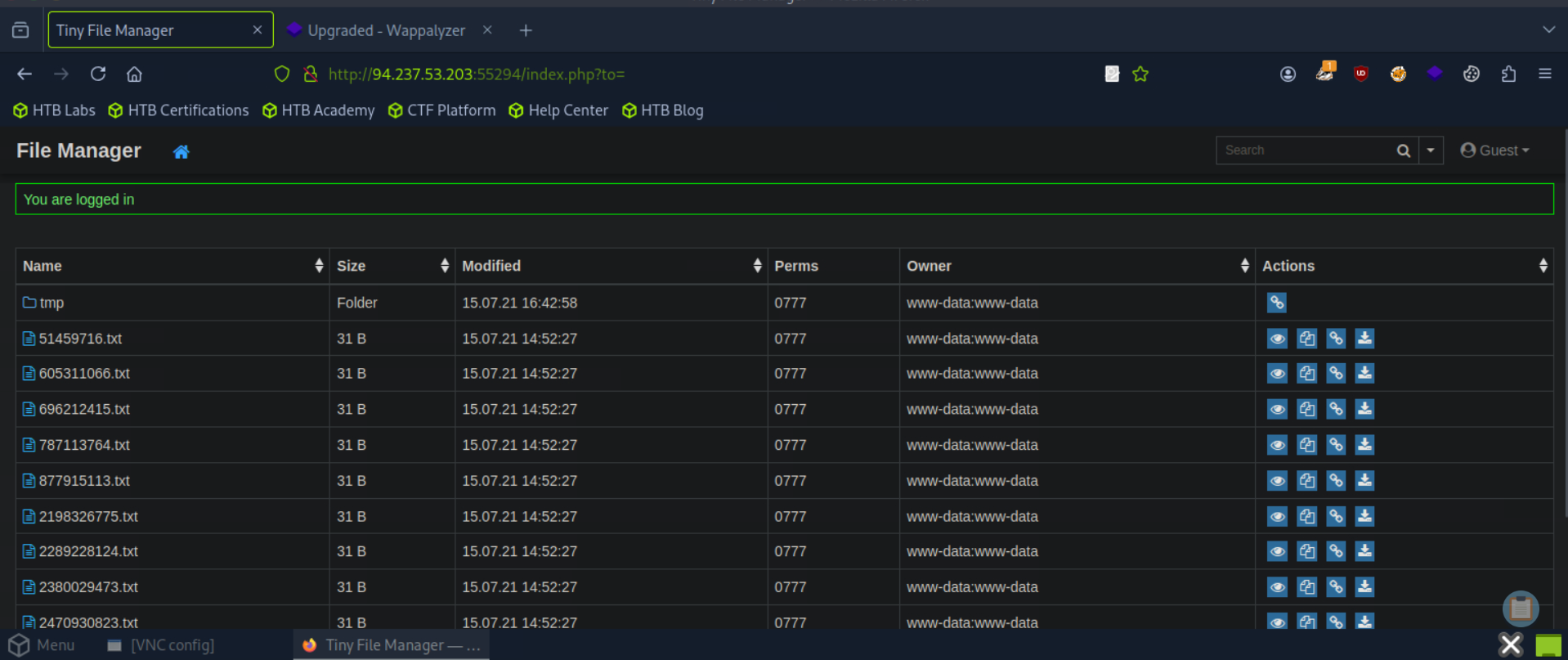Click the Search input field
Viewport: 1568px width, 660px height.
1305,150
